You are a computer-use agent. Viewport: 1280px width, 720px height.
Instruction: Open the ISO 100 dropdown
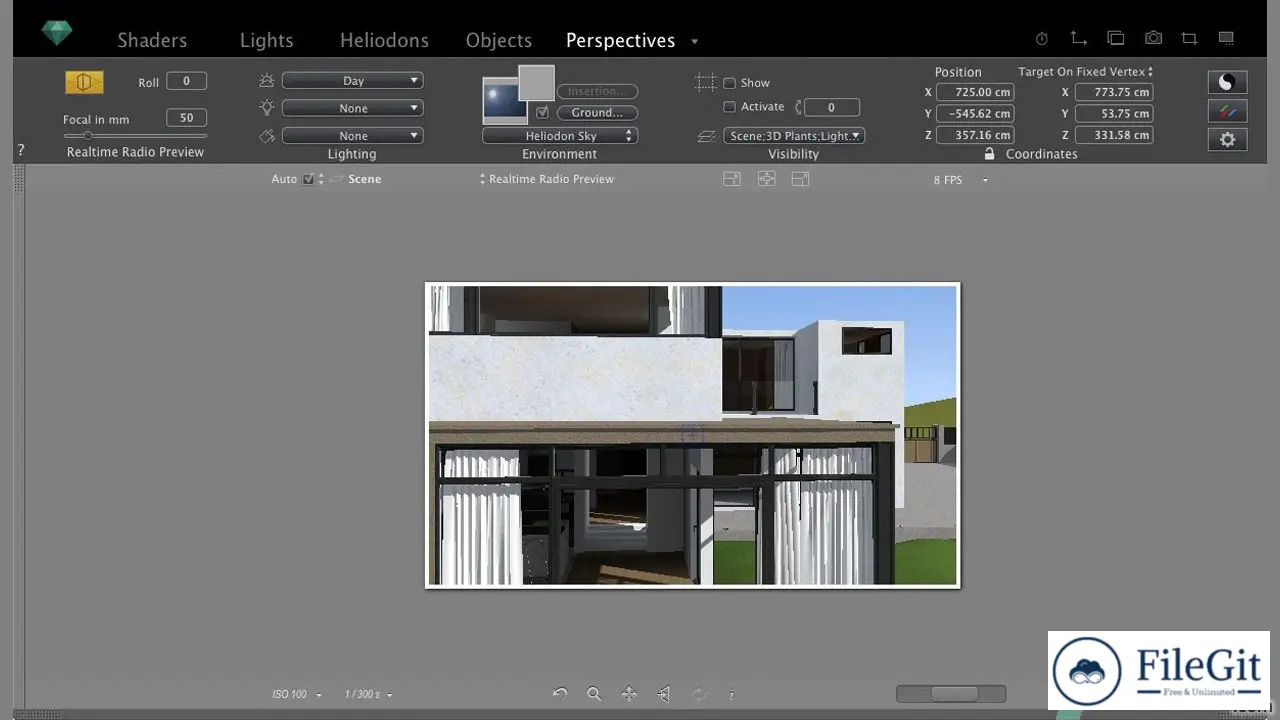[x=297, y=694]
